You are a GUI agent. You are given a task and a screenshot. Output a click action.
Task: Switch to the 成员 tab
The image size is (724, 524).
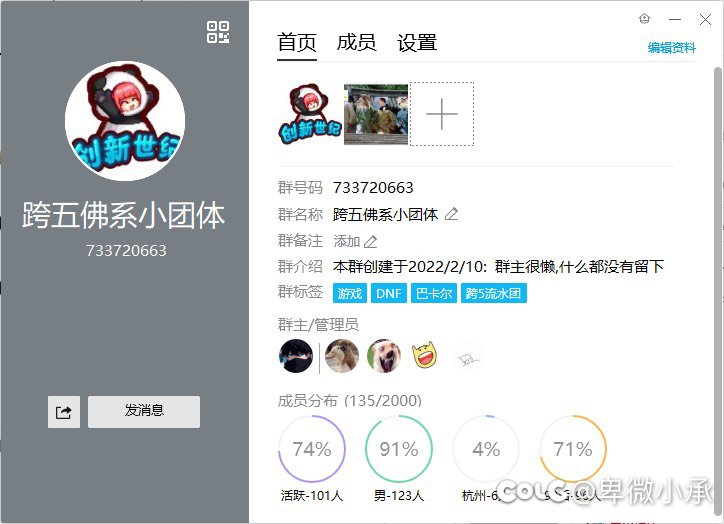click(x=356, y=42)
